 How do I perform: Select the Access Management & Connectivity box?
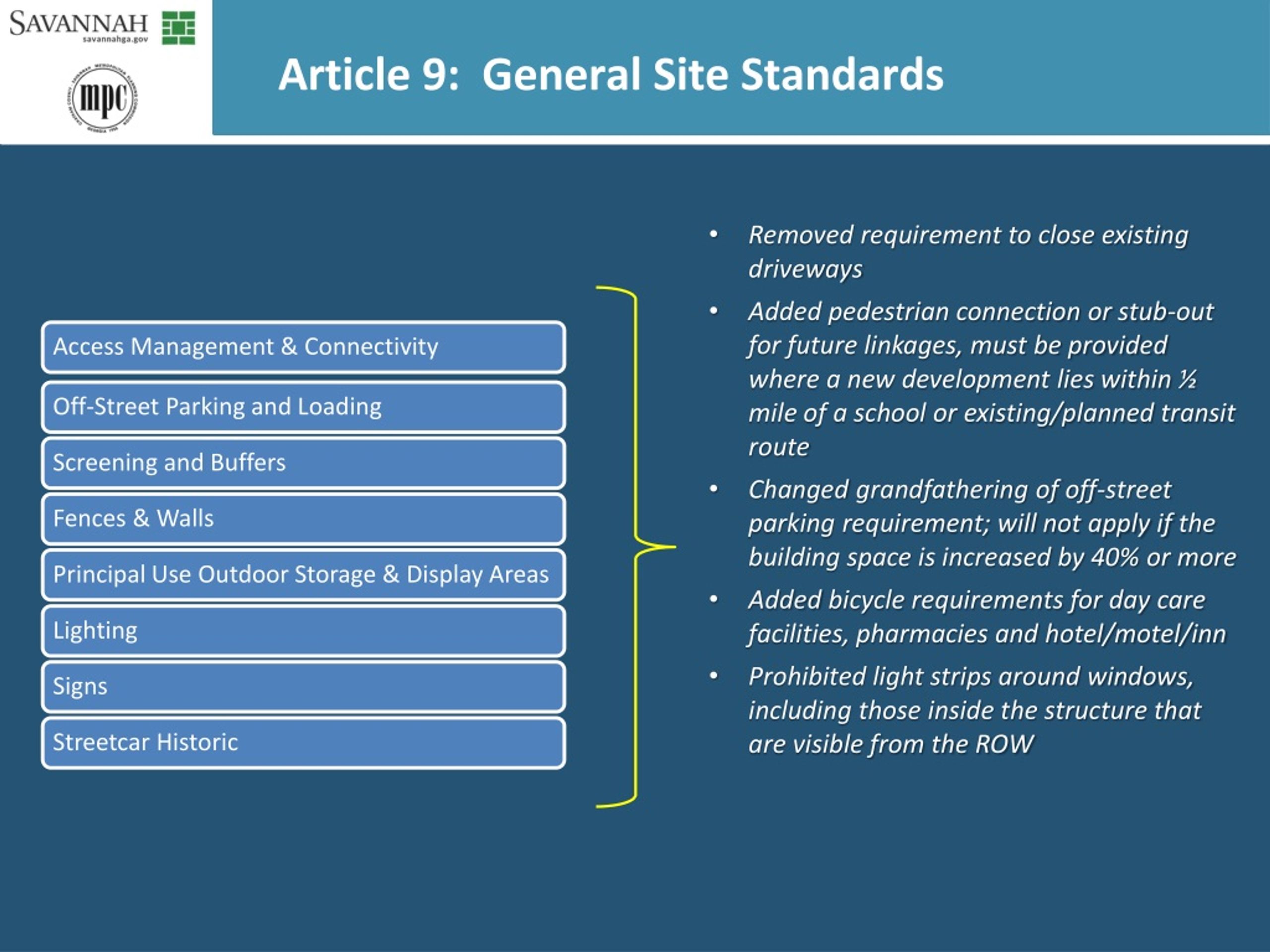304,347
